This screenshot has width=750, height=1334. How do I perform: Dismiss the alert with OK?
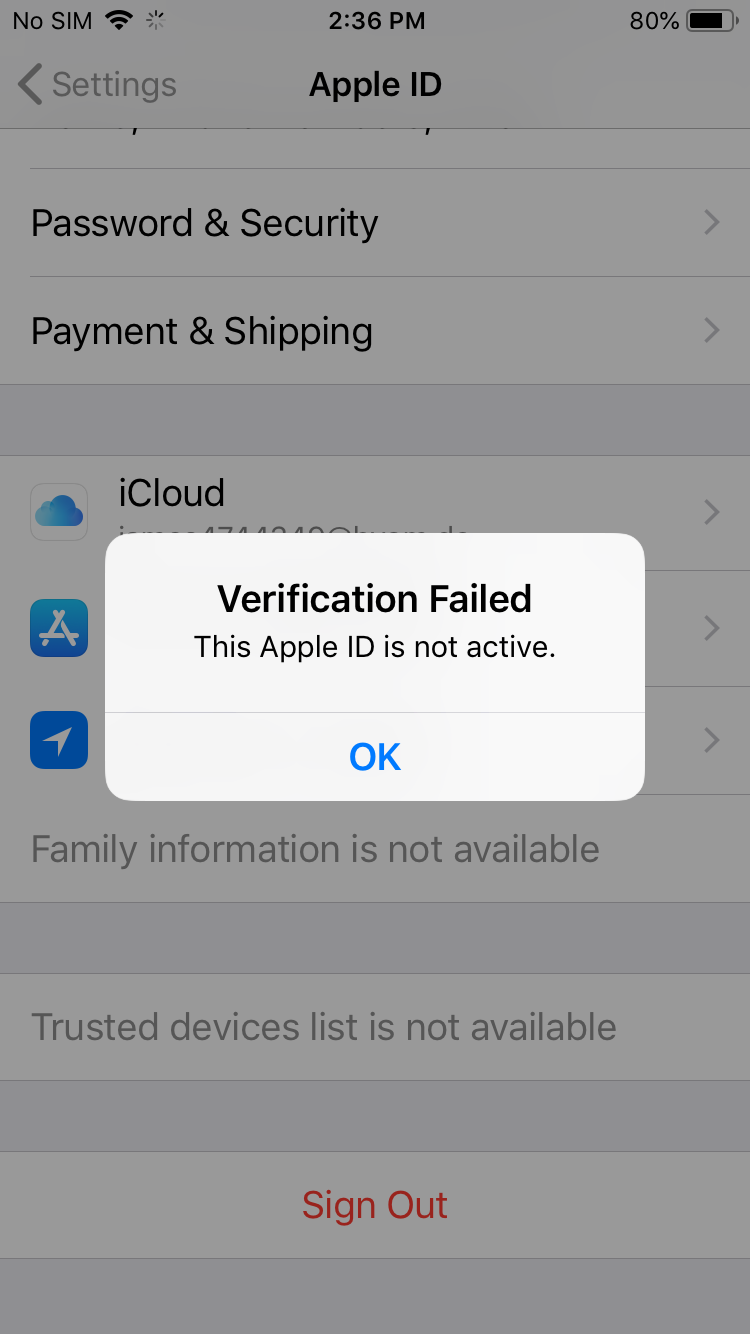(375, 757)
